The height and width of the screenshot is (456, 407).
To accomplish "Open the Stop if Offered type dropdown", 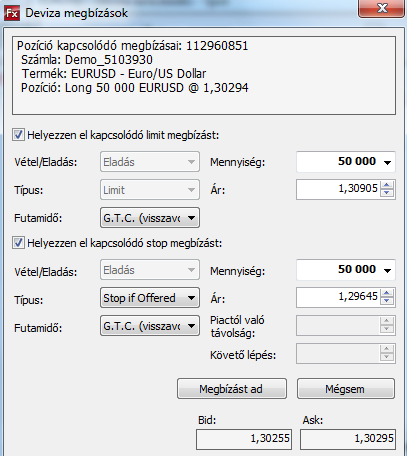I will 150,298.
